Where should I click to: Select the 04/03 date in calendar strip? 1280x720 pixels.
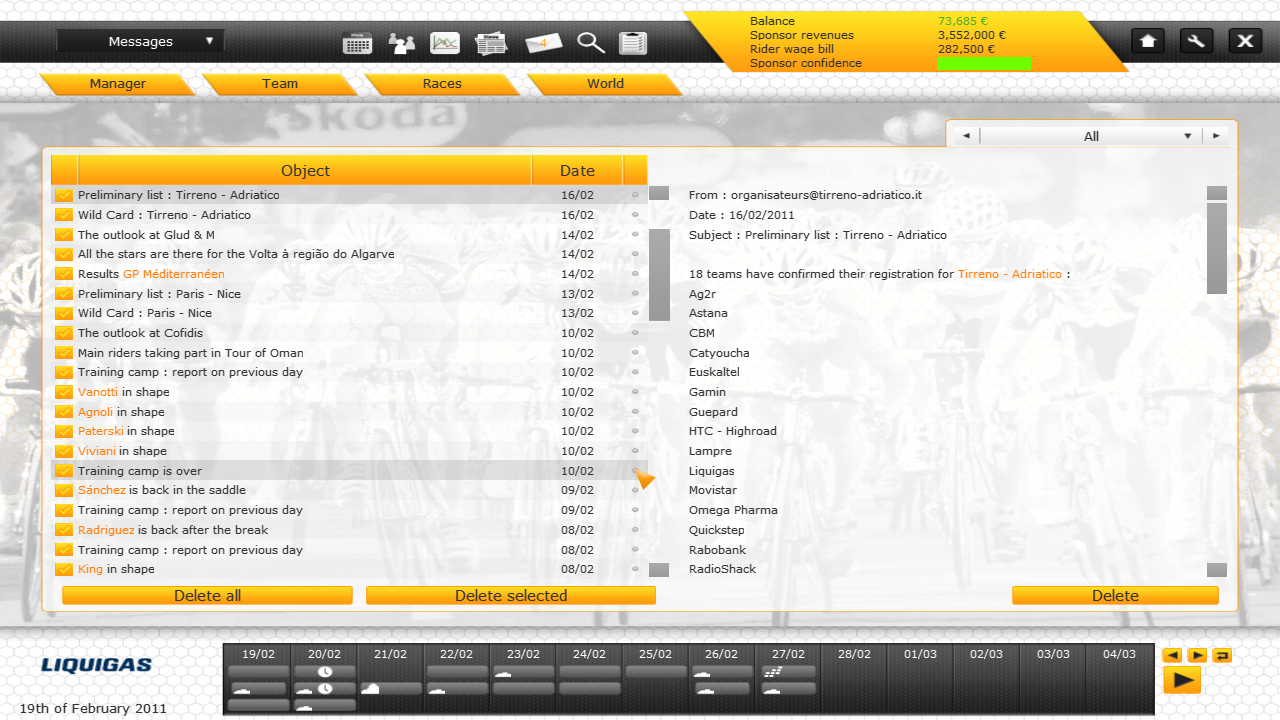[x=1119, y=654]
